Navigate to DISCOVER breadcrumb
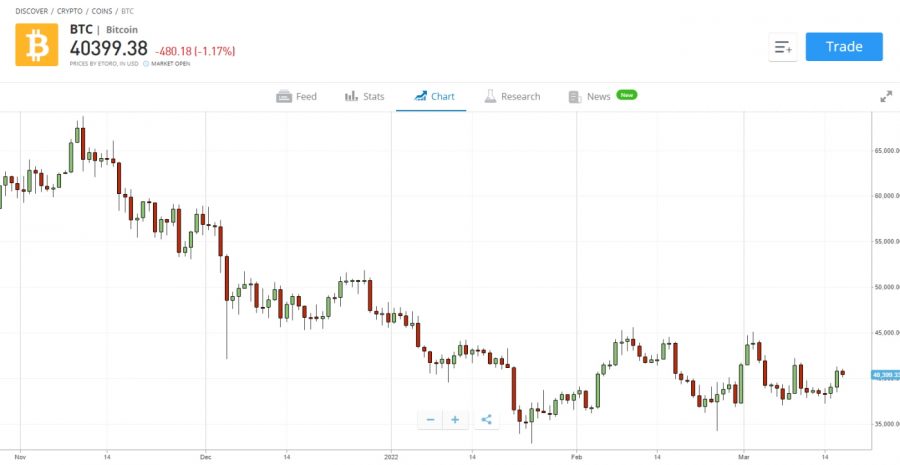 33,10
